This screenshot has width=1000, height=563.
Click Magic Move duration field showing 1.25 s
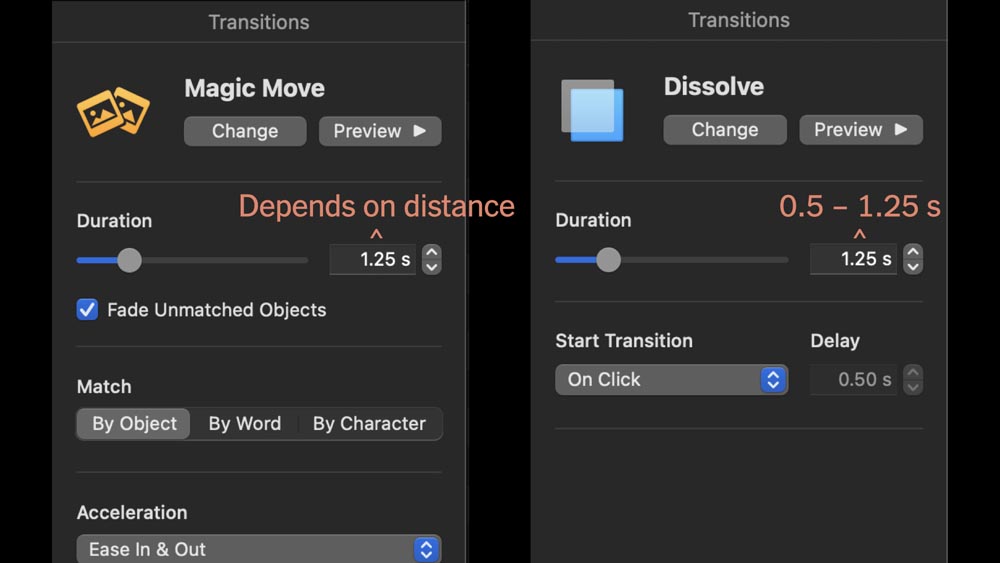click(x=373, y=260)
